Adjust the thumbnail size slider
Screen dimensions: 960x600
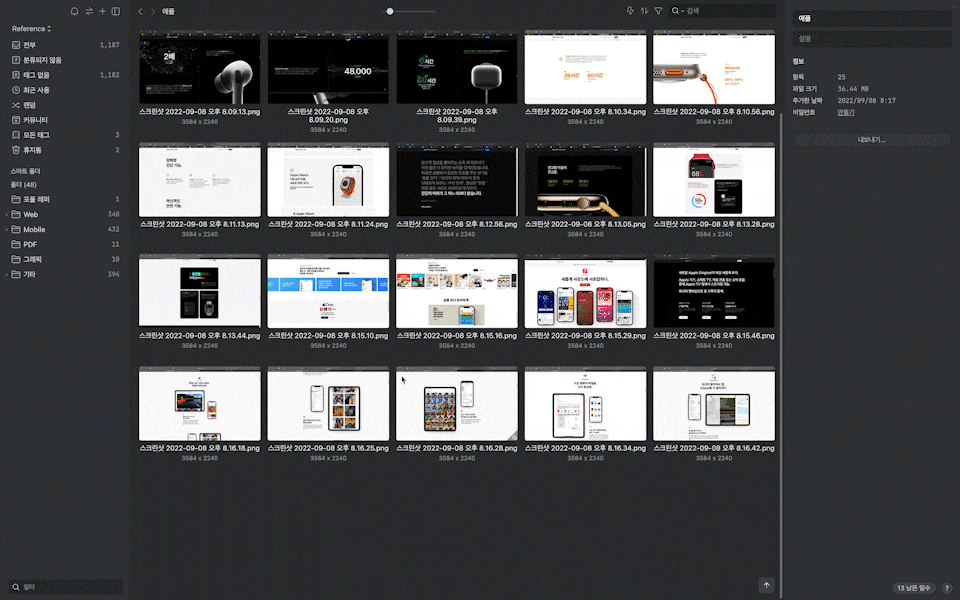(x=389, y=11)
